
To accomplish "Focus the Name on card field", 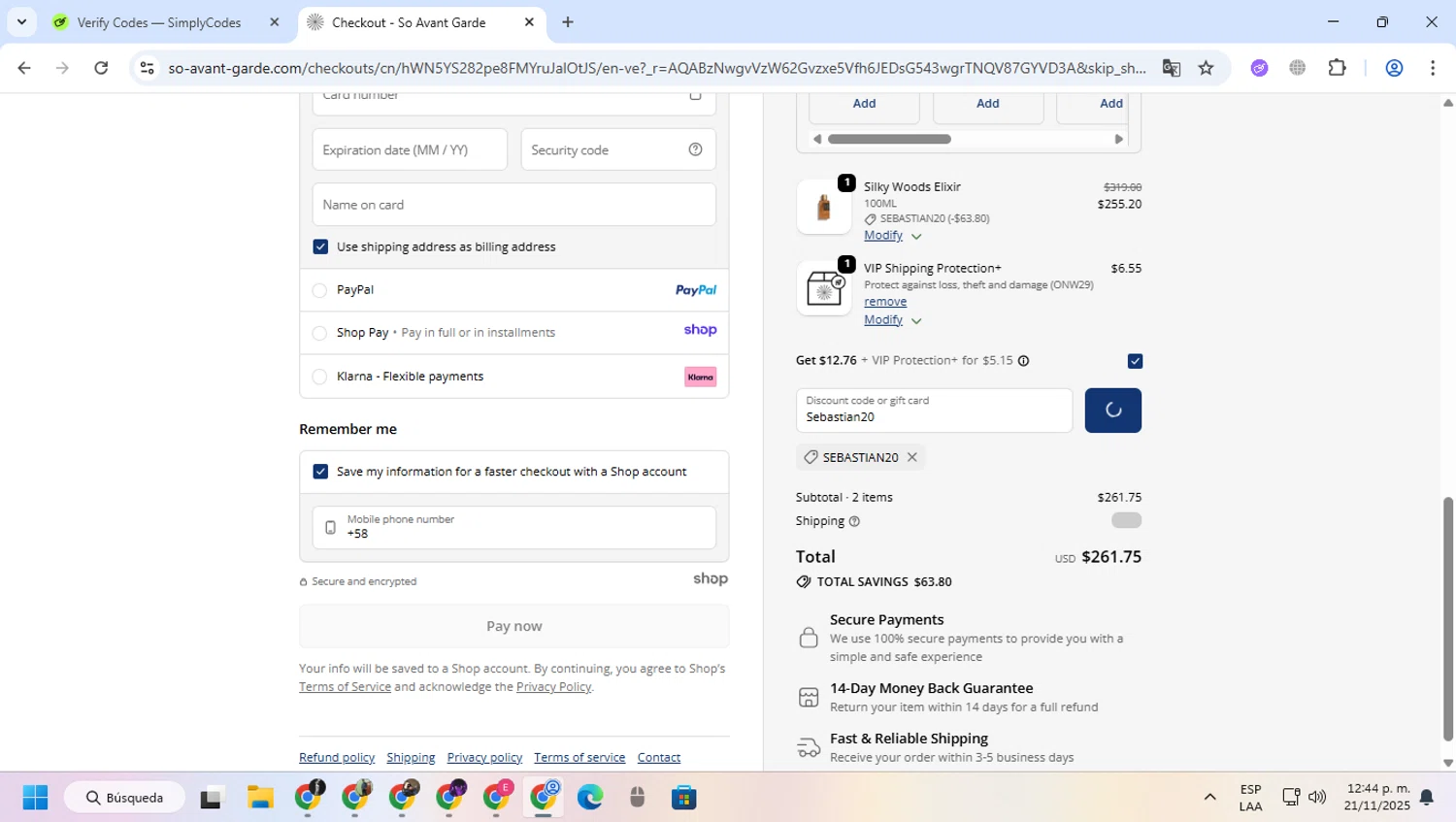I will click(x=514, y=205).
